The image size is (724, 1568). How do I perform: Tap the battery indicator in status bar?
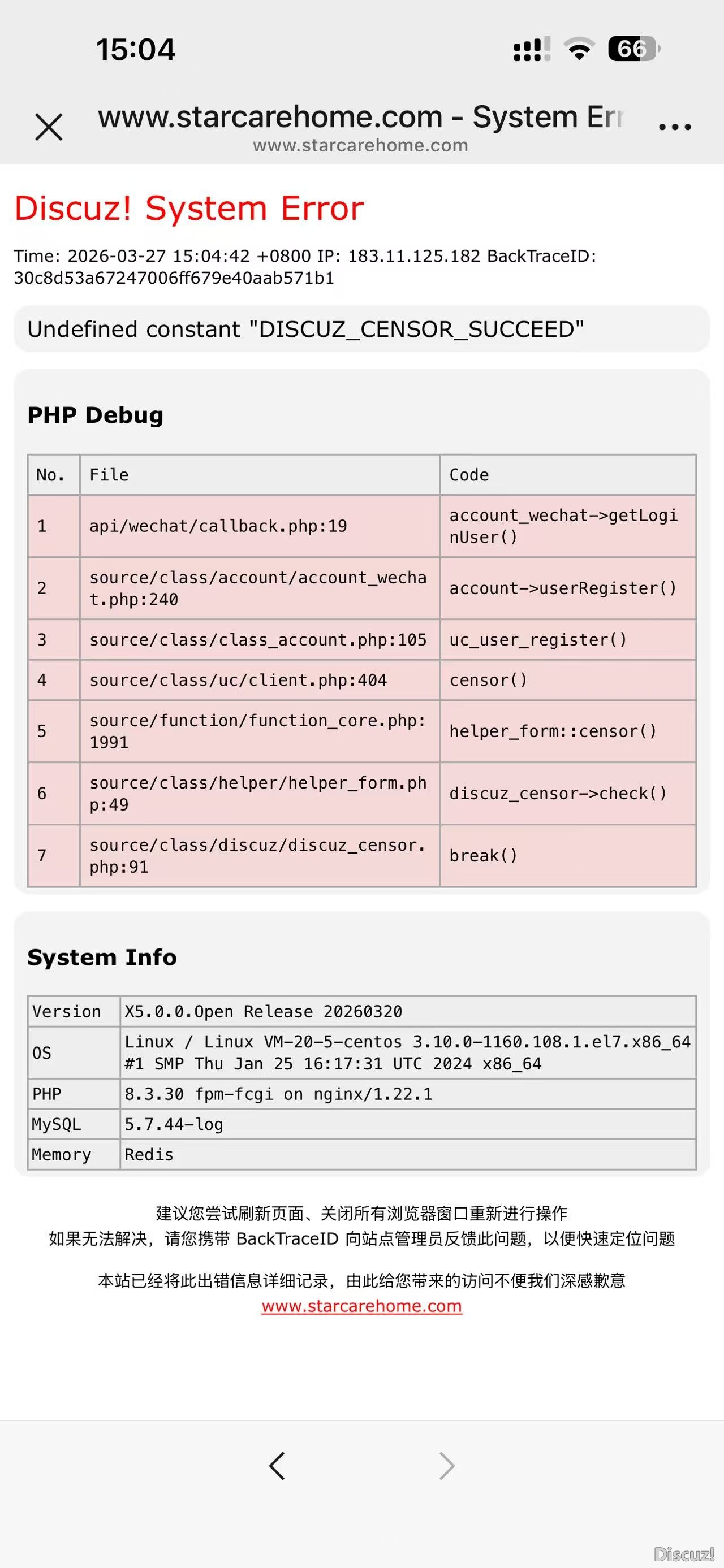633,49
